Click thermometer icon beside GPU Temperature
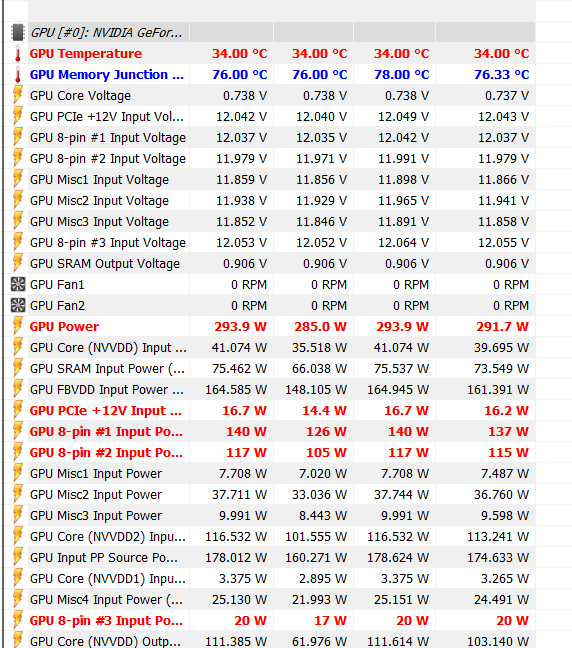This screenshot has width=572, height=648. [x=18, y=54]
